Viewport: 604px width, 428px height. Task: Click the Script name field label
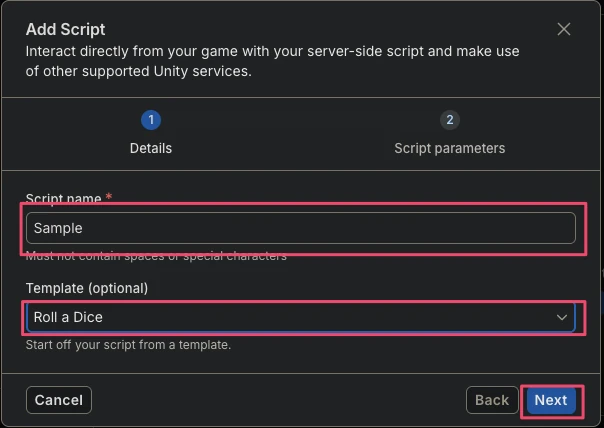coord(63,198)
